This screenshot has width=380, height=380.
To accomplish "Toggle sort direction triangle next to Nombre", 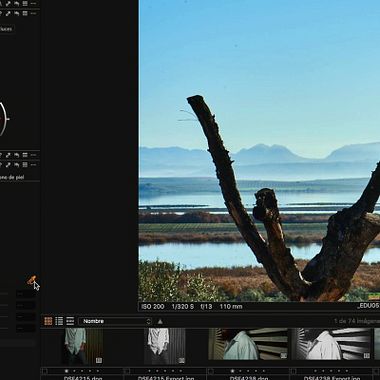I will 160,321.
